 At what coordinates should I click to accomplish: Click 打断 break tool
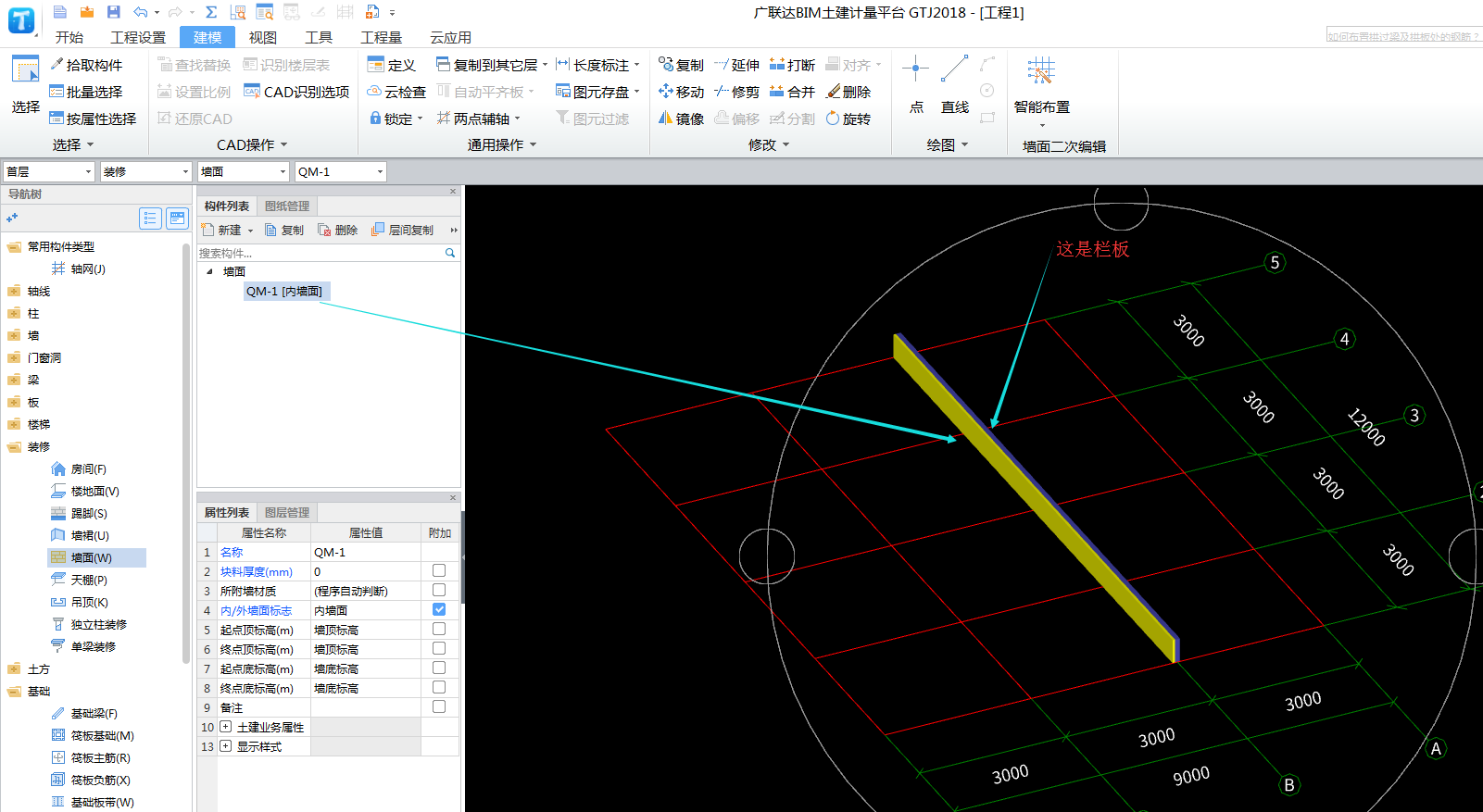pyautogui.click(x=792, y=65)
